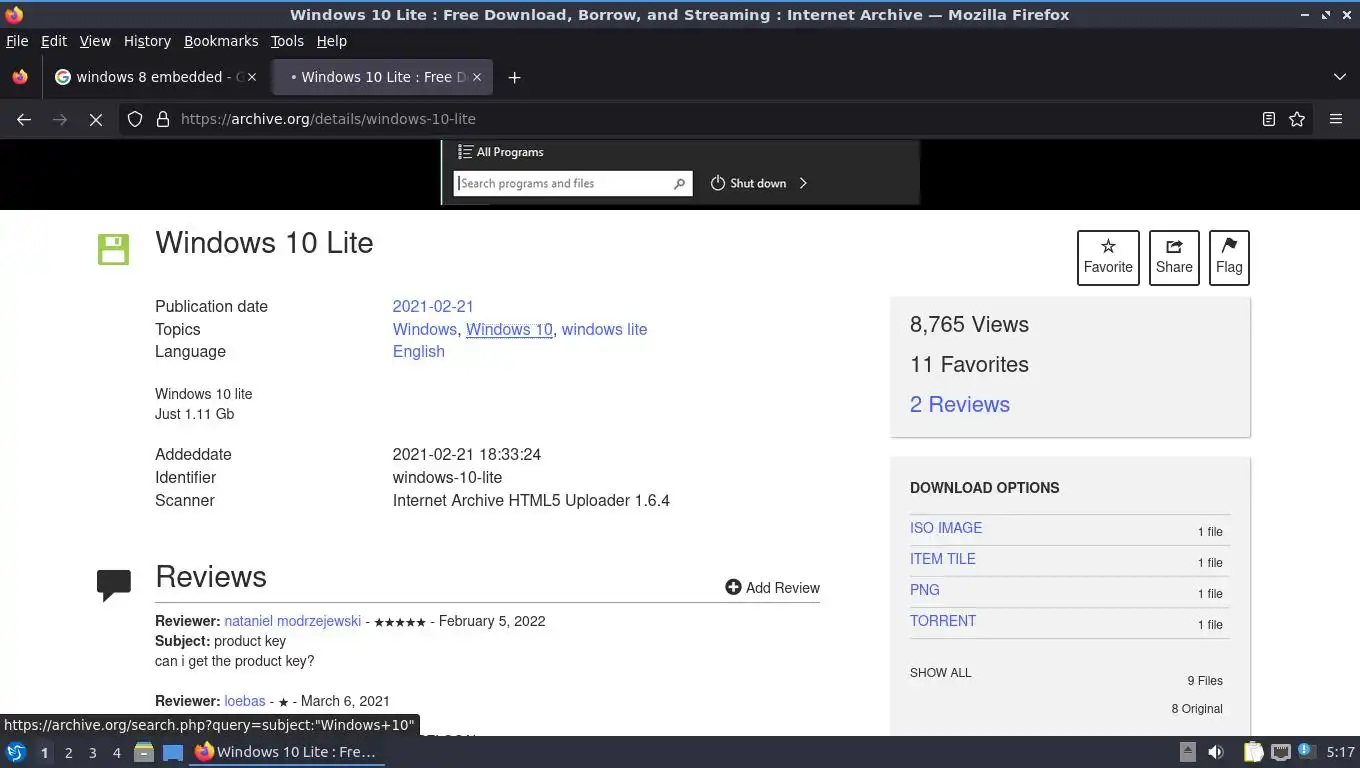Open the Windows 10 topic link

click(509, 330)
